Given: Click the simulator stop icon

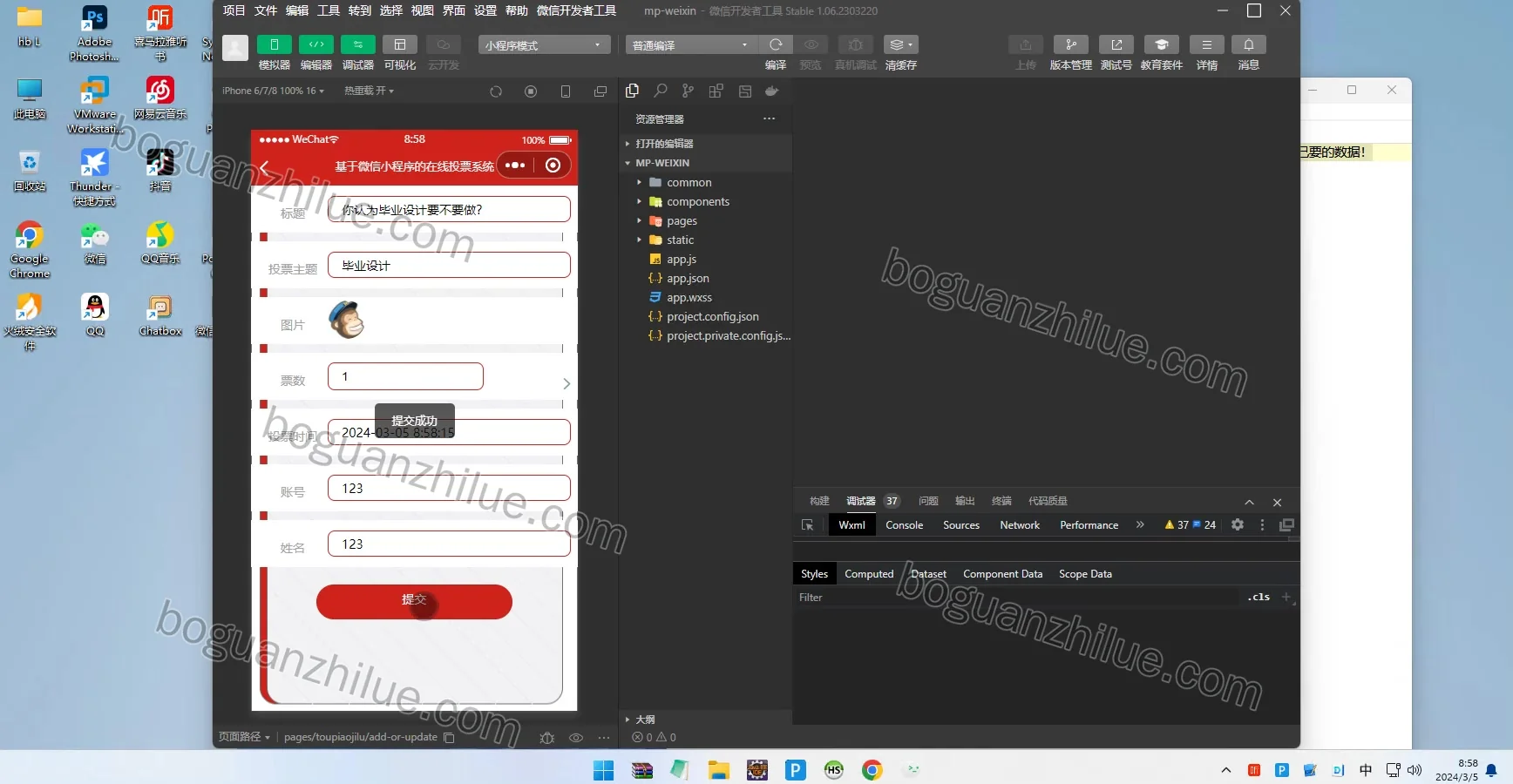Looking at the screenshot, I should coord(531,91).
